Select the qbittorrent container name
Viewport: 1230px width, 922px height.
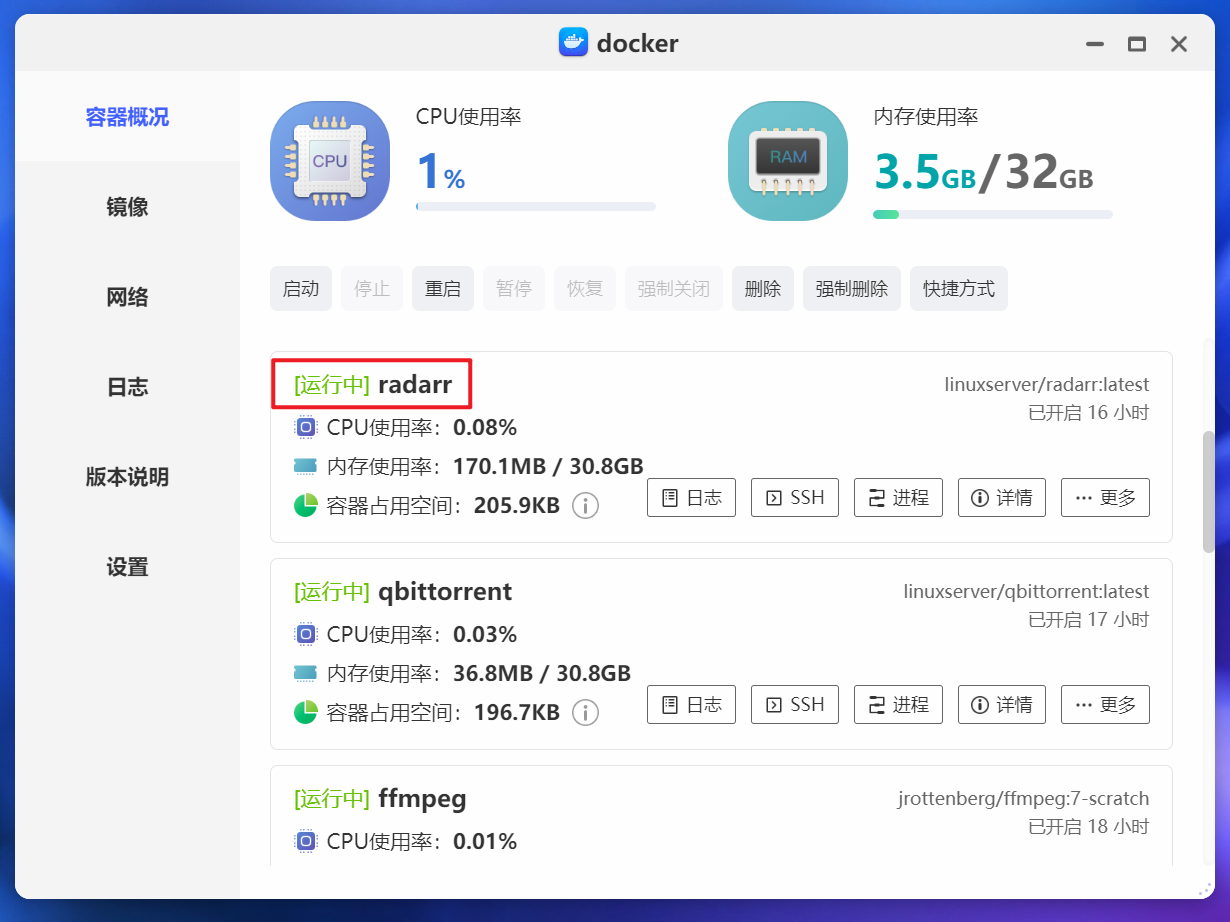(445, 592)
